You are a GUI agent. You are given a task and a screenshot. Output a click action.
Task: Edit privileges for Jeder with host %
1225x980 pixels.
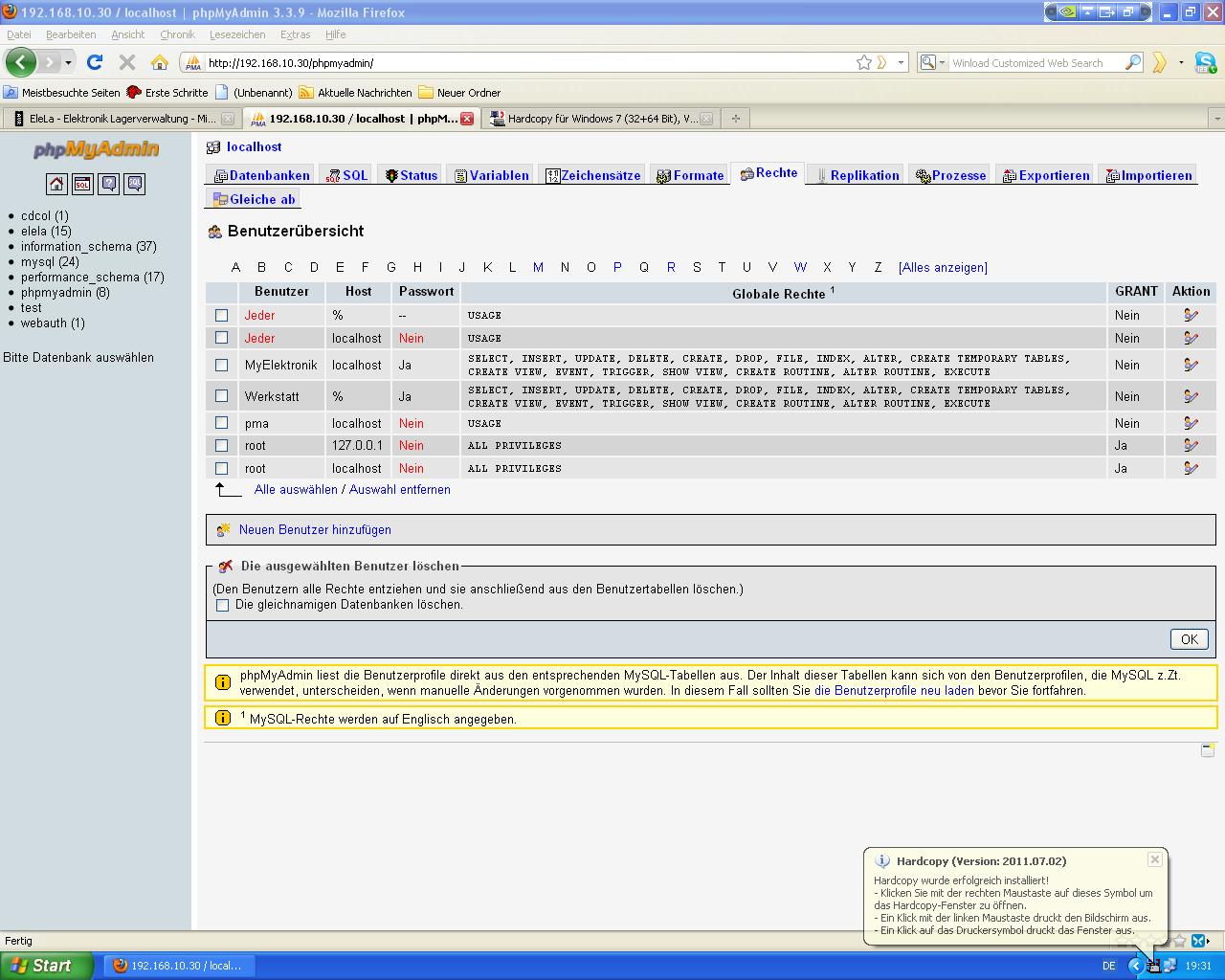pos(1191,315)
